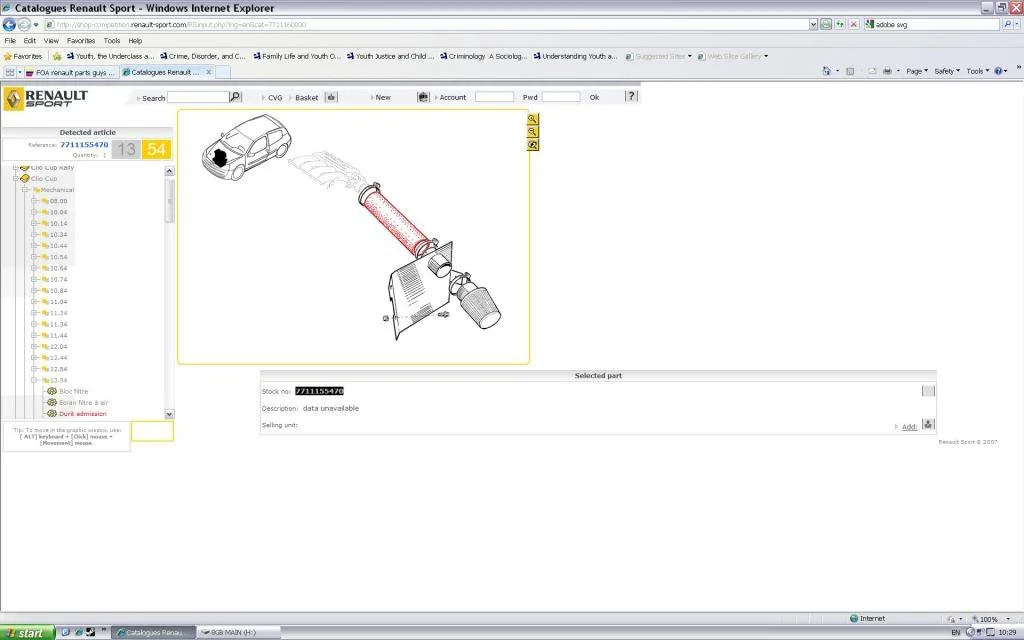The width and height of the screenshot is (1024, 640).
Task: Click the add-to-basket icon beside Add
Action: [x=928, y=424]
